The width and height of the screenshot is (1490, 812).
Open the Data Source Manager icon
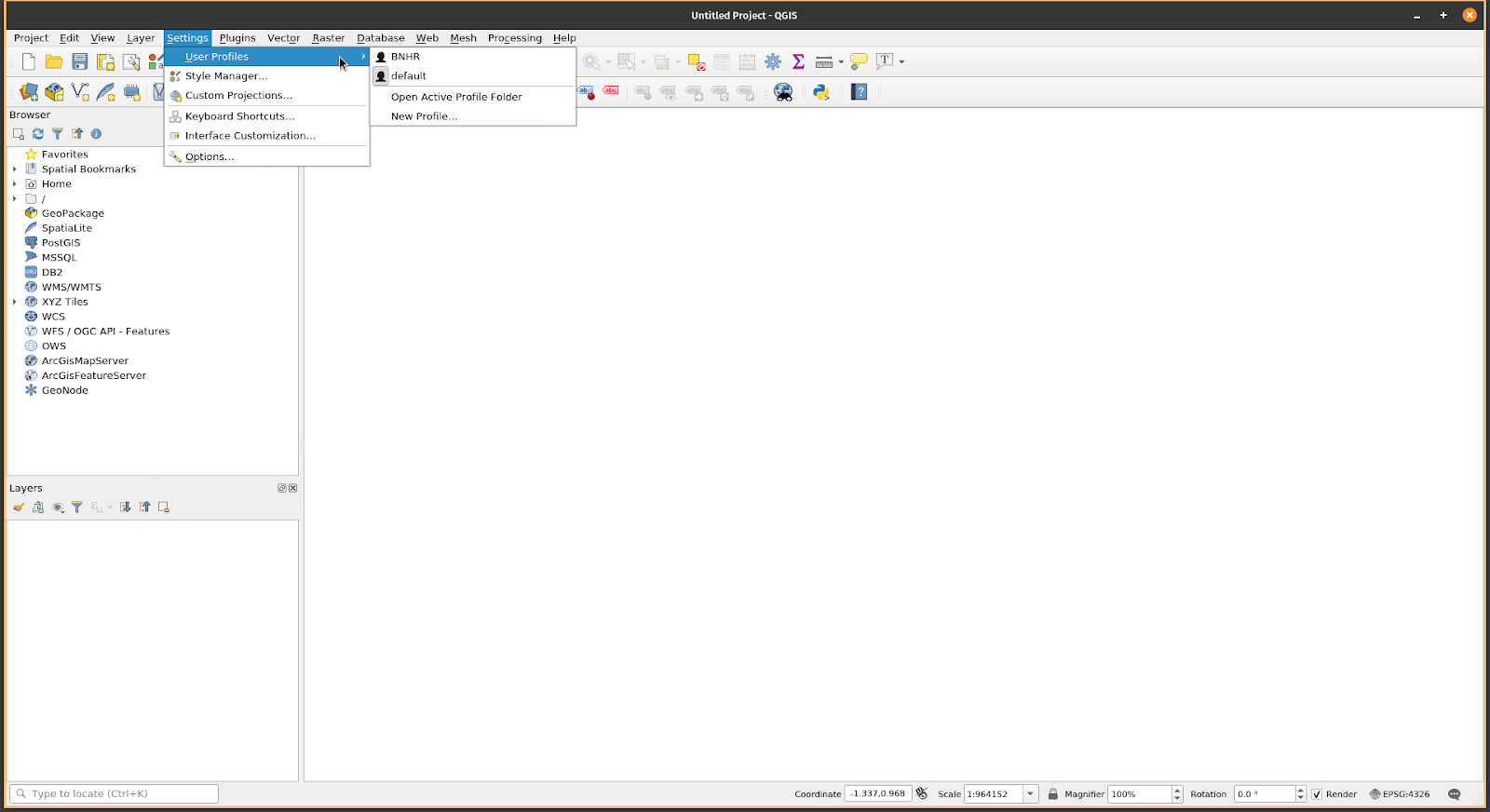point(29,92)
